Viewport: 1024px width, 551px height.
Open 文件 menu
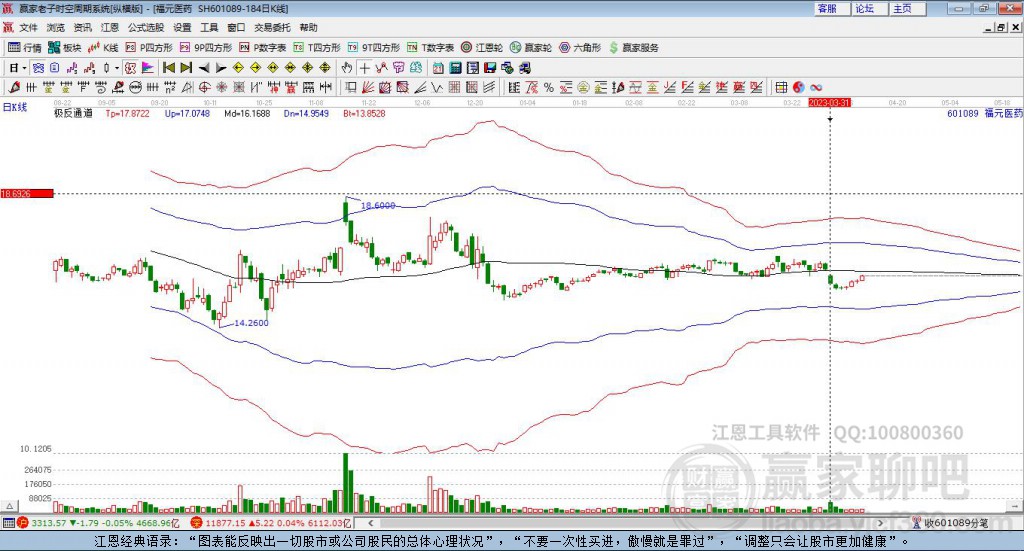pyautogui.click(x=28, y=27)
